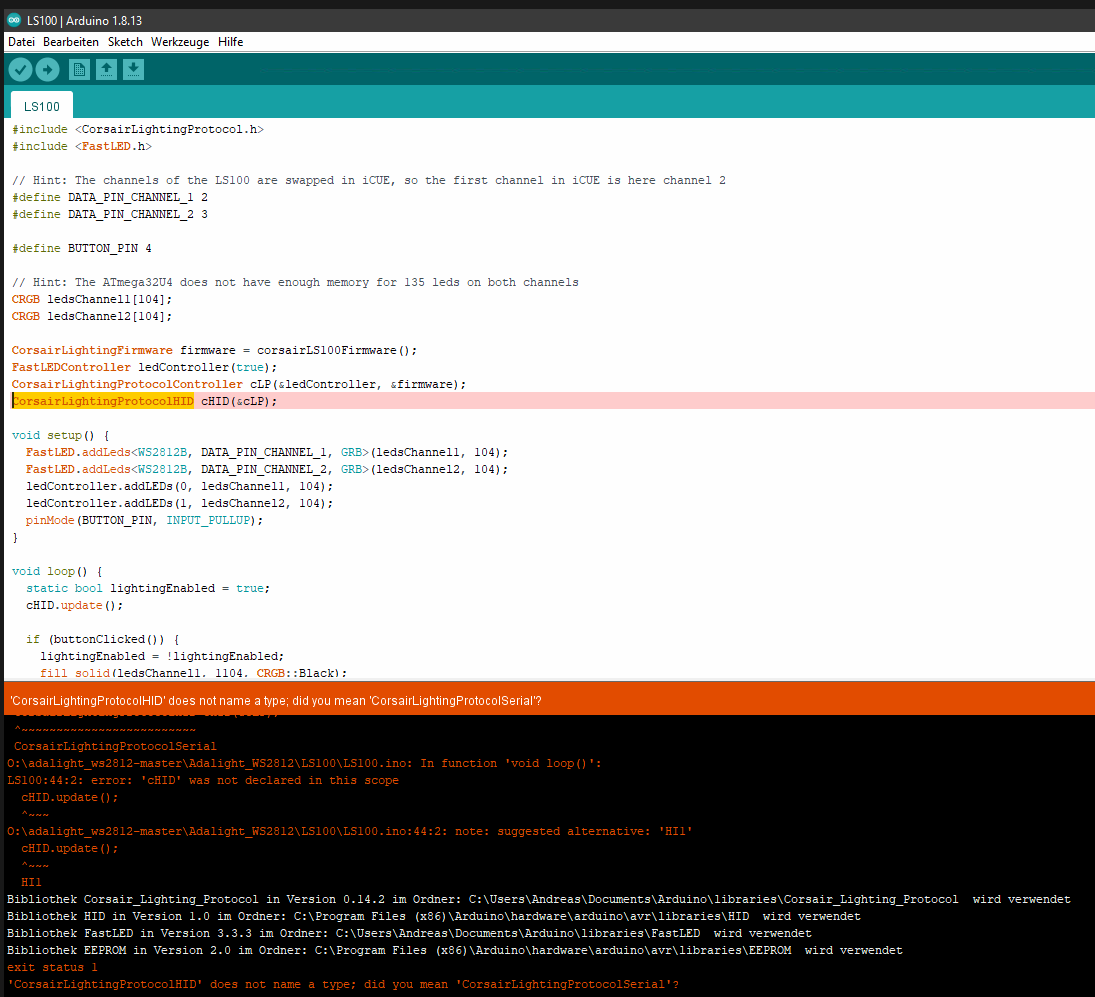Click the Save sketch toolbar icon
Screen dimensions: 1095x997
pos(133,69)
